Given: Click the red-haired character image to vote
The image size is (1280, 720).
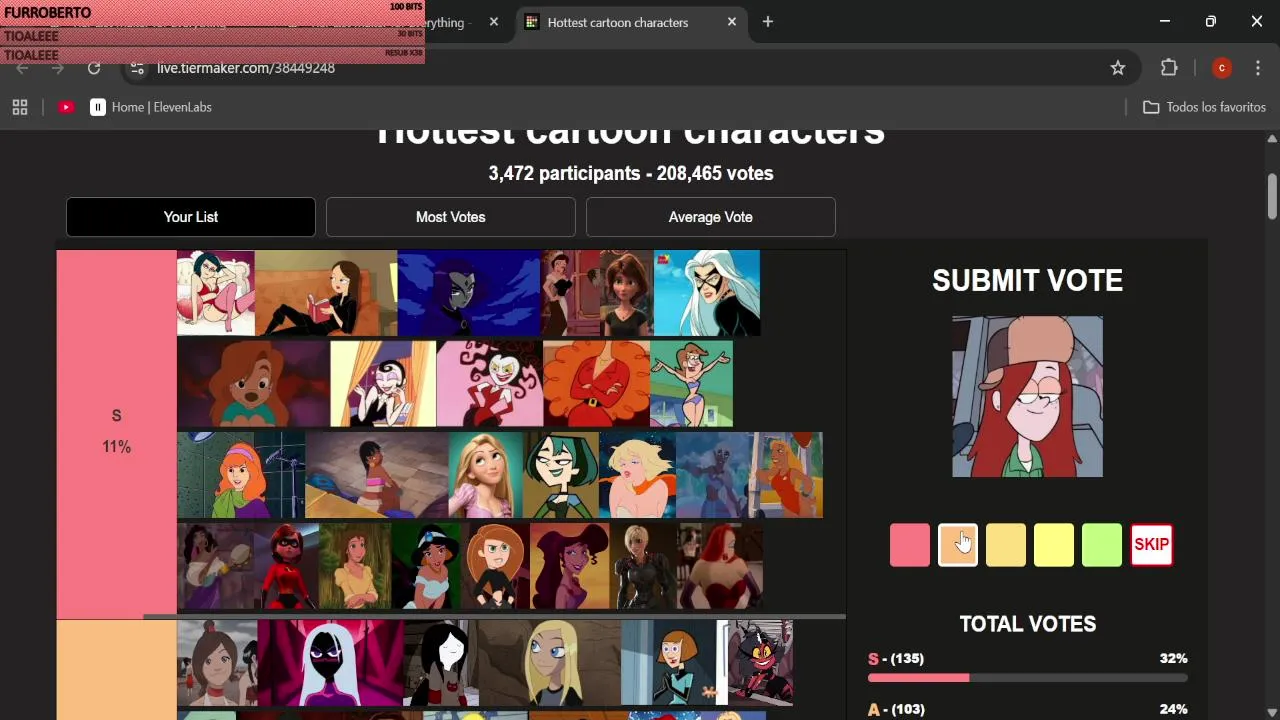Looking at the screenshot, I should 1027,397.
